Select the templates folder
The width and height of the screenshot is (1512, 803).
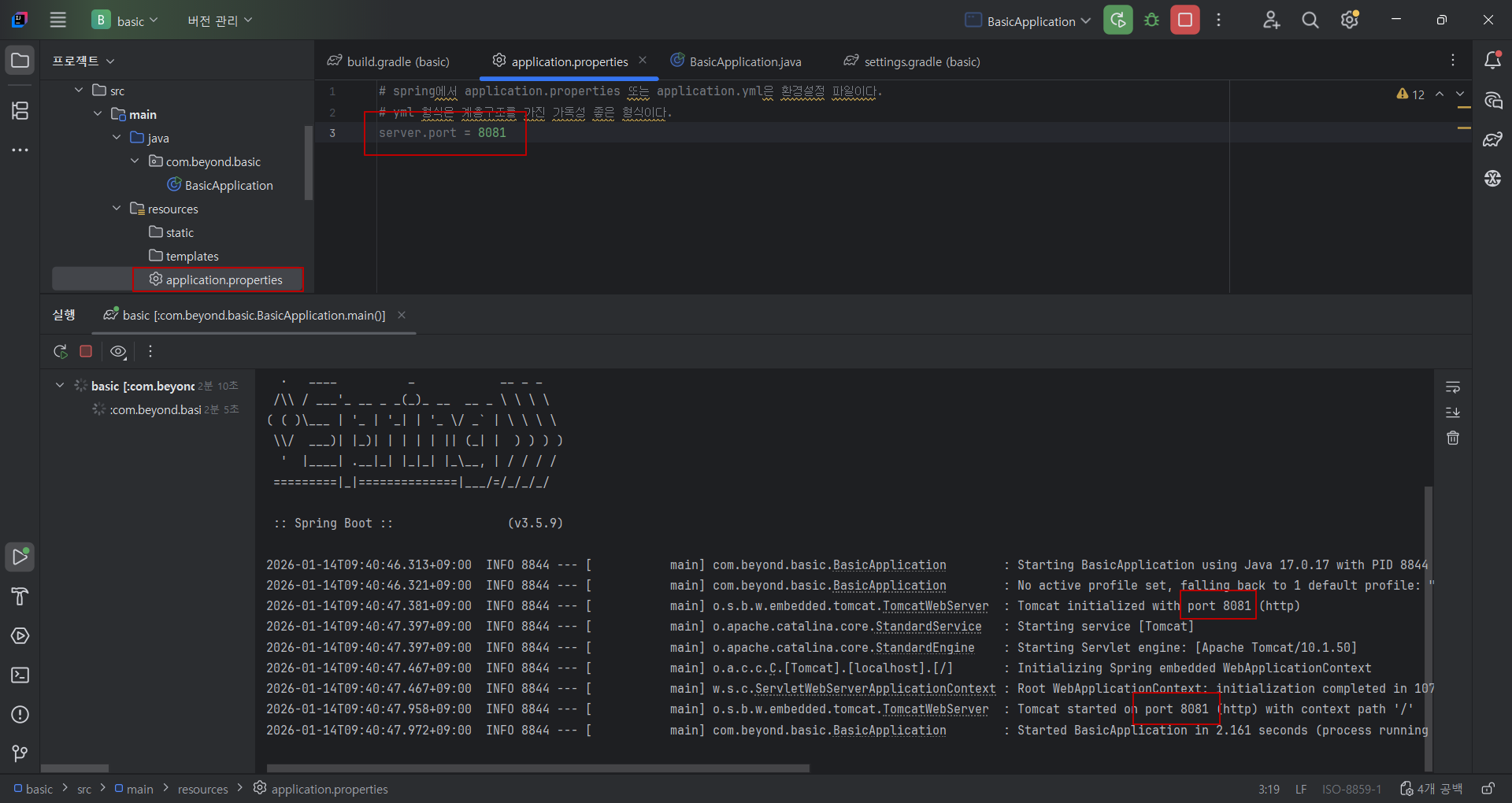click(184, 256)
